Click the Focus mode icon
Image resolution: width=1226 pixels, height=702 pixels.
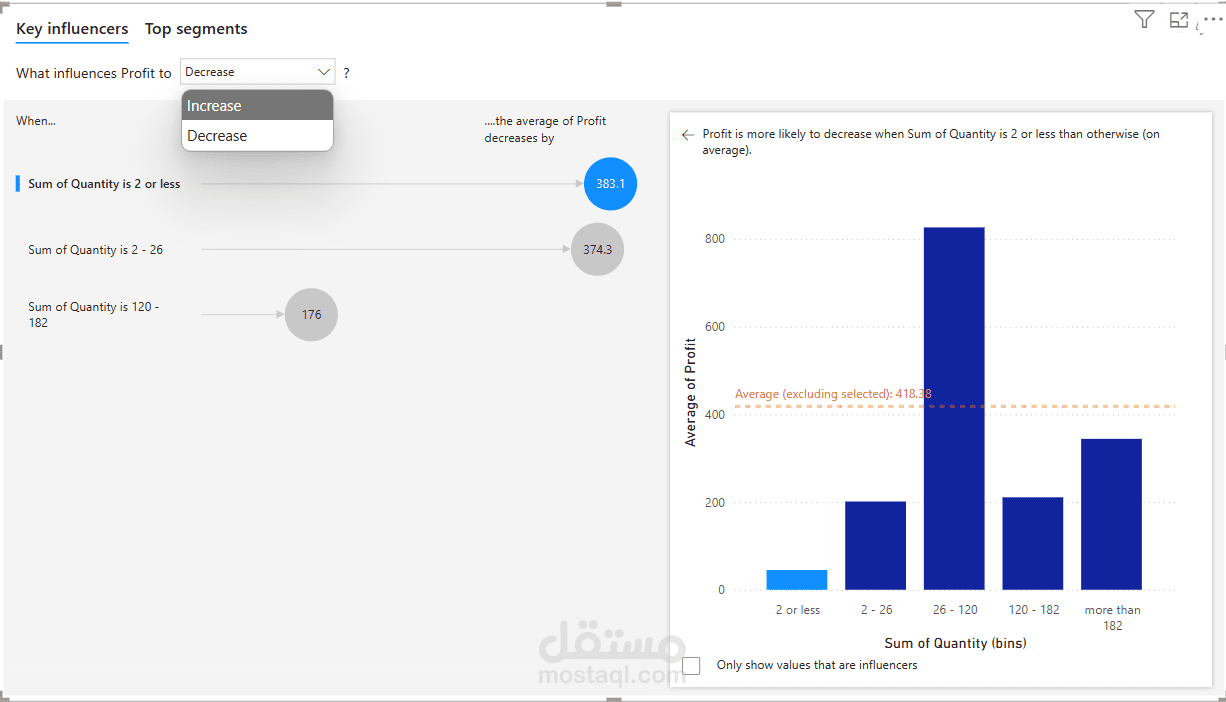[1179, 19]
